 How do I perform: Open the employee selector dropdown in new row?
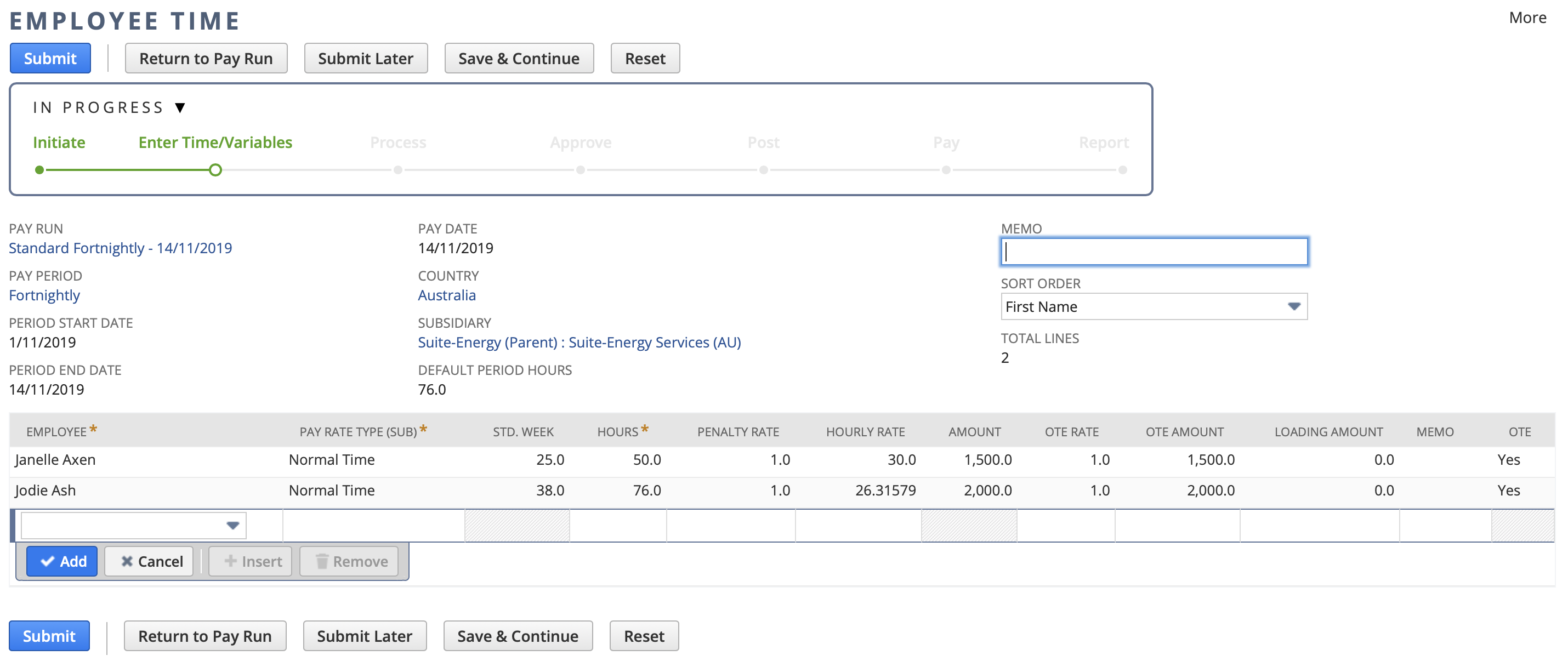coord(233,525)
